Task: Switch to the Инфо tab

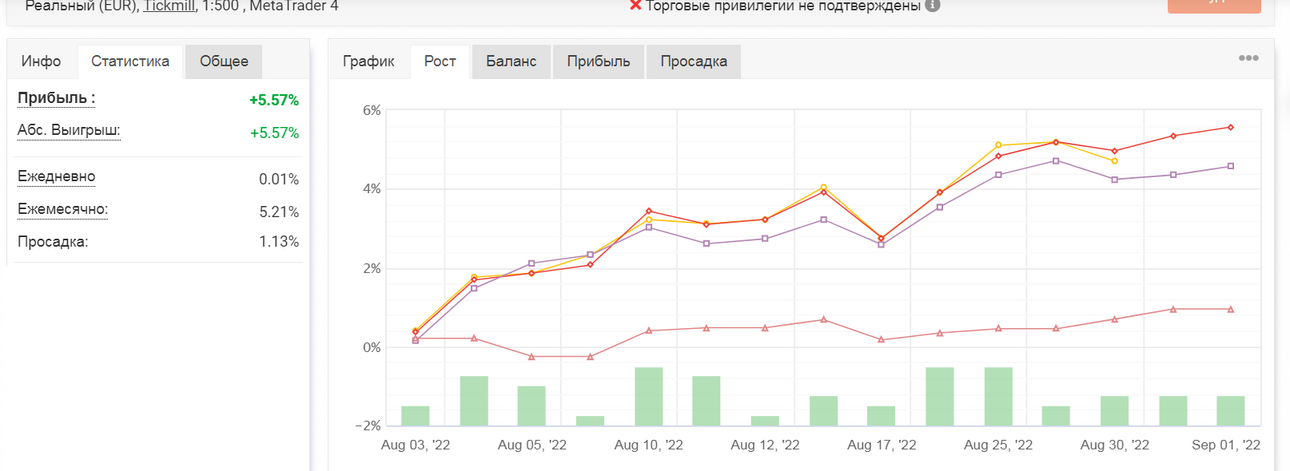Action: [41, 61]
